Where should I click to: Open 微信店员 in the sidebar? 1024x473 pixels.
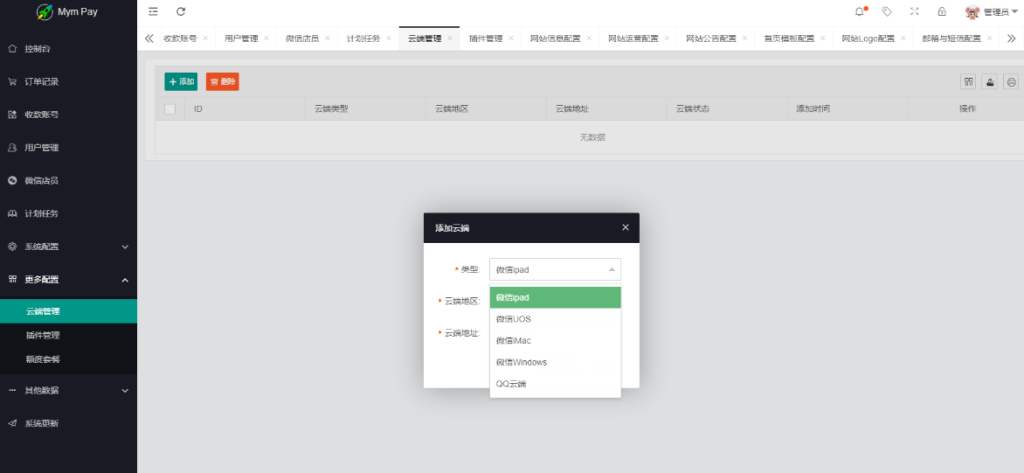pos(69,180)
